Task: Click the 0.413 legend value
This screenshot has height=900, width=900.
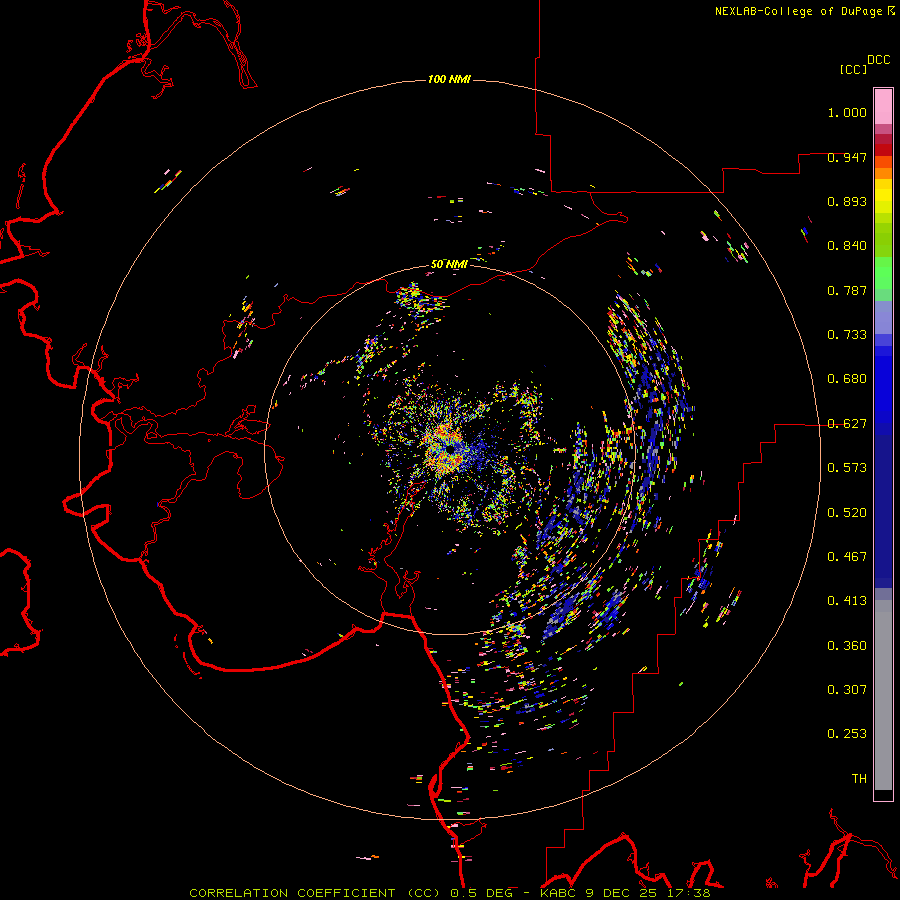Action: [847, 601]
